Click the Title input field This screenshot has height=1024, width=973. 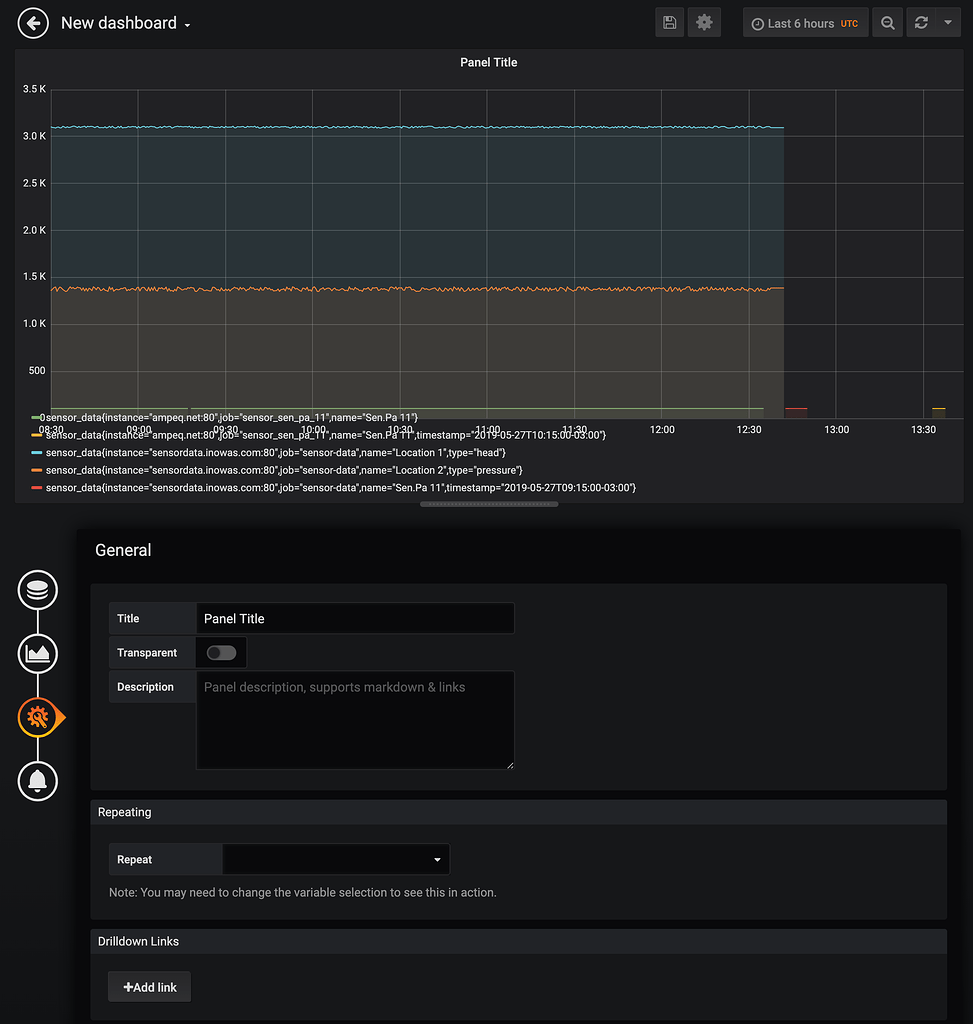point(355,618)
